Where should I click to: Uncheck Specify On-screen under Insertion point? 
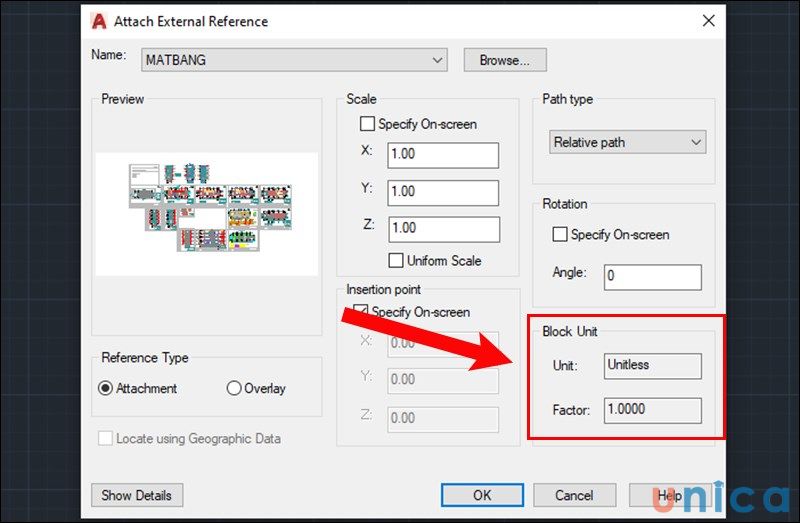[x=361, y=312]
